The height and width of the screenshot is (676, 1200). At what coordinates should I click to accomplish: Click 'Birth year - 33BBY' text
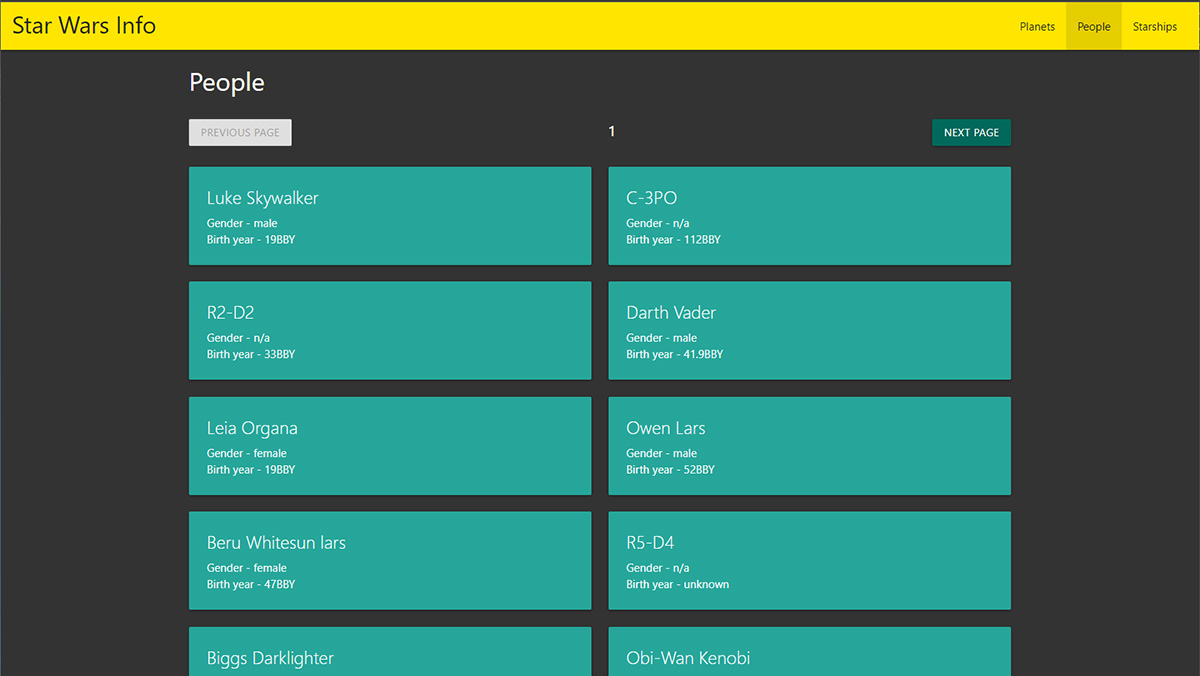[251, 355]
